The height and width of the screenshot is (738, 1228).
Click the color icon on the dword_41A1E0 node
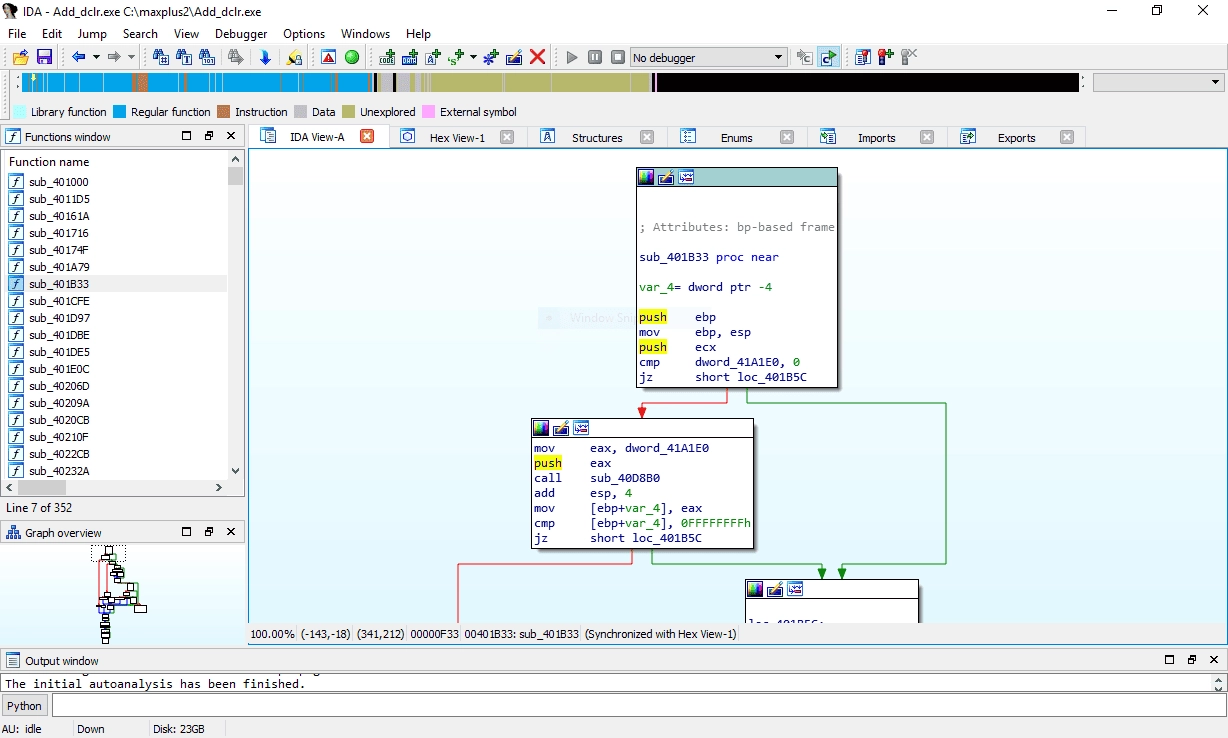[541, 428]
